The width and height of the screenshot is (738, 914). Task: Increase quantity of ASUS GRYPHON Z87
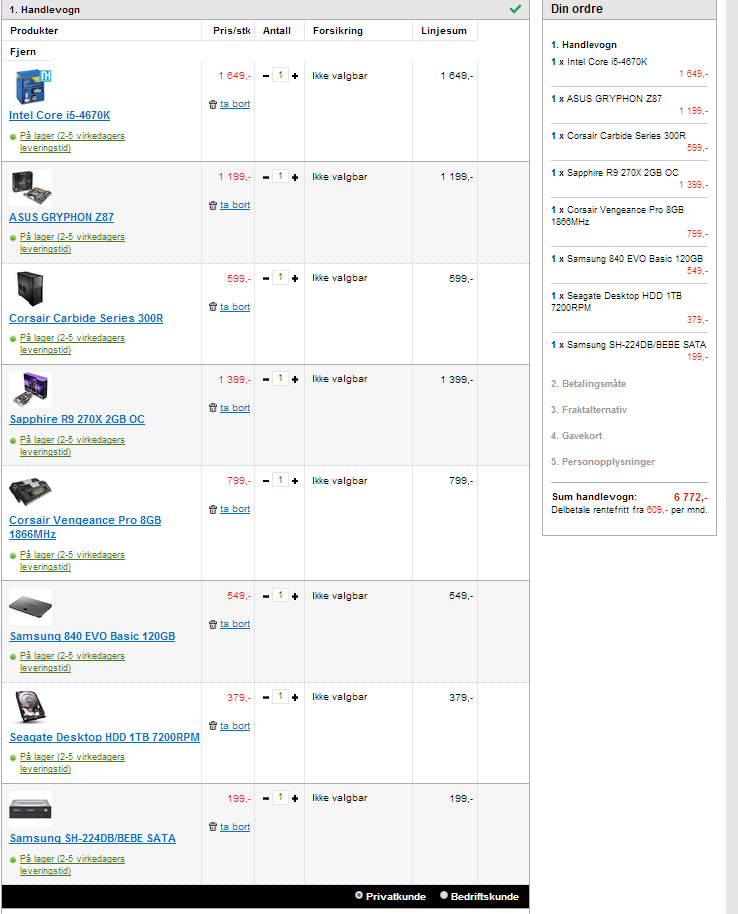coord(295,177)
